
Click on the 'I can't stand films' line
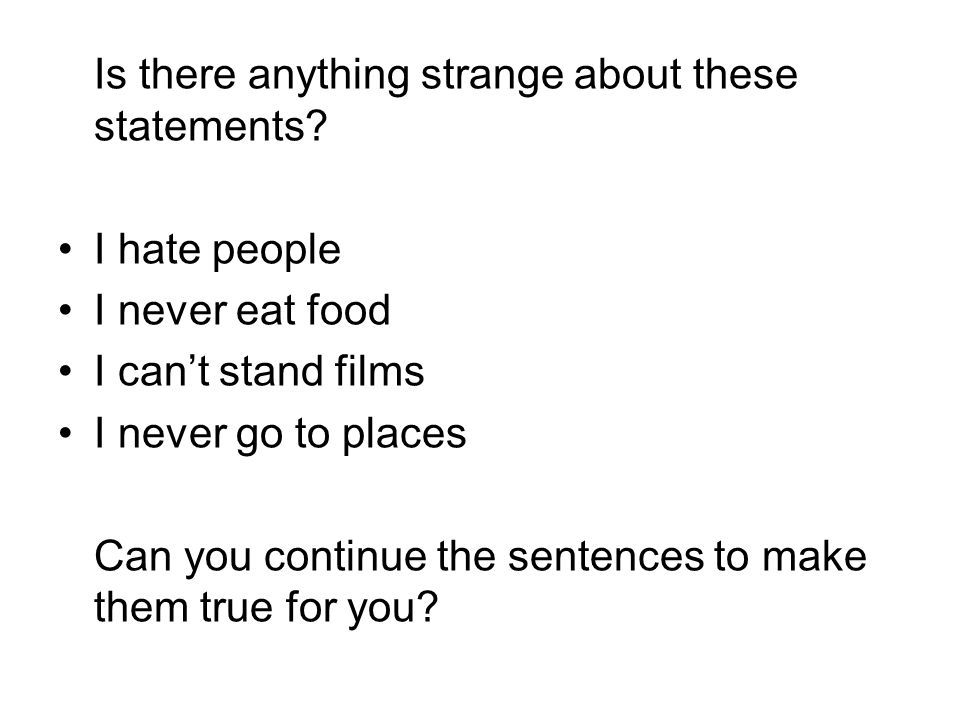260,371
